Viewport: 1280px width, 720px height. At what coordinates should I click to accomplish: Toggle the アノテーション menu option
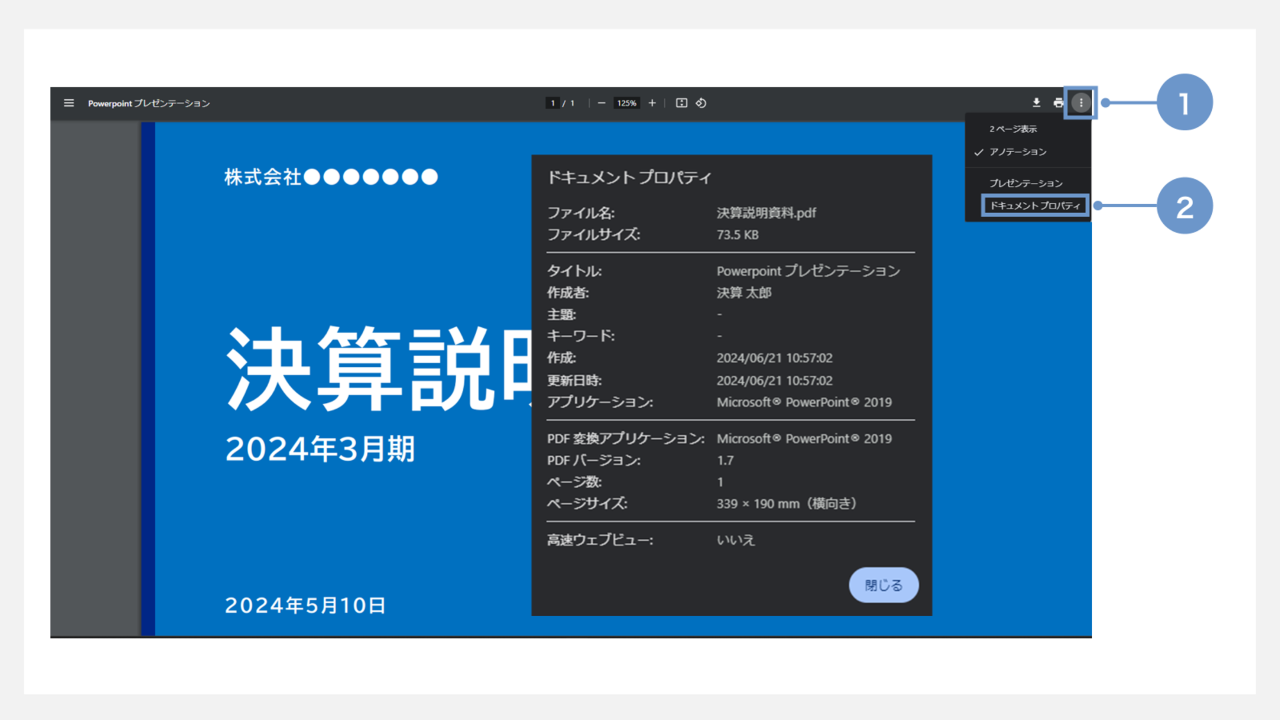pyautogui.click(x=1028, y=152)
